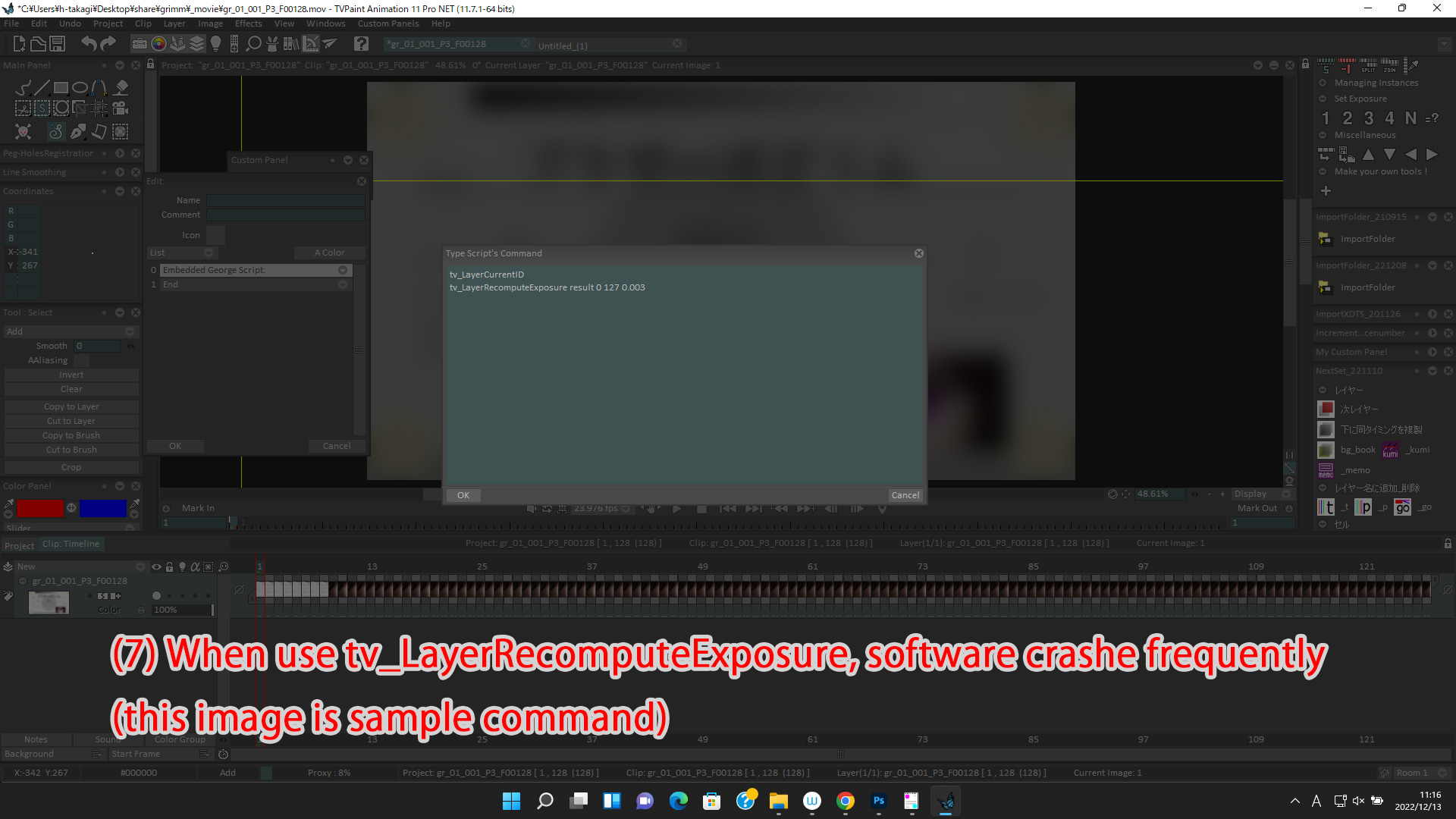
Task: Toggle layer visibility eye in timeline header
Action: (x=156, y=566)
